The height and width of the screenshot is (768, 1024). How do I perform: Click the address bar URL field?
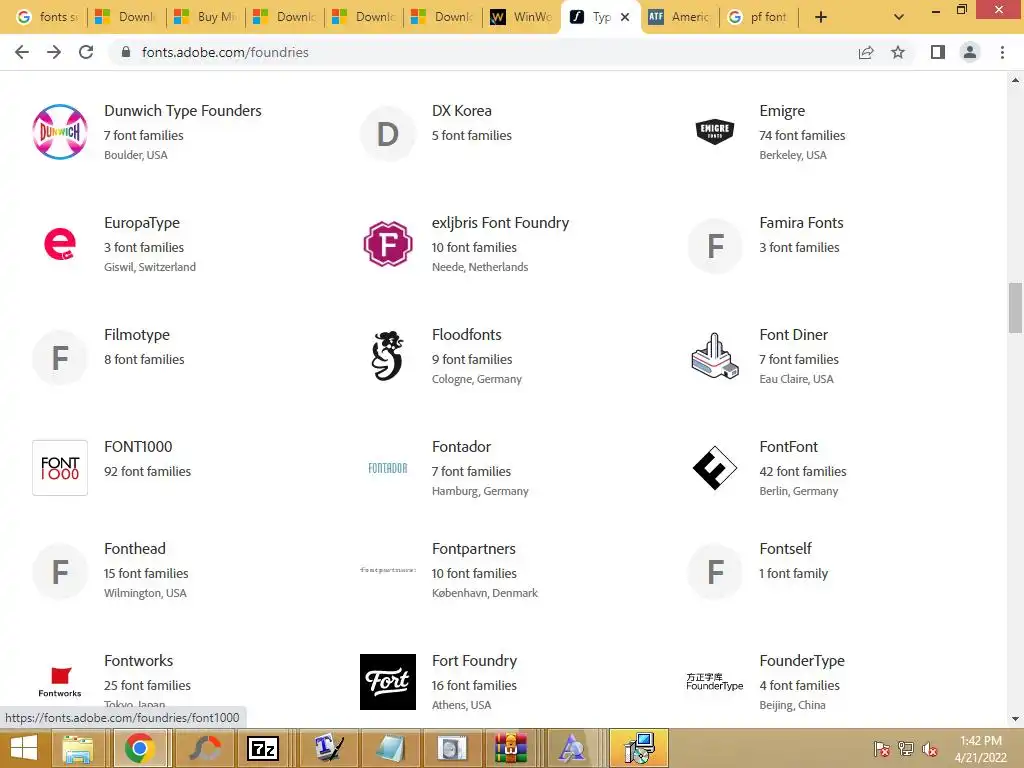tap(483, 52)
